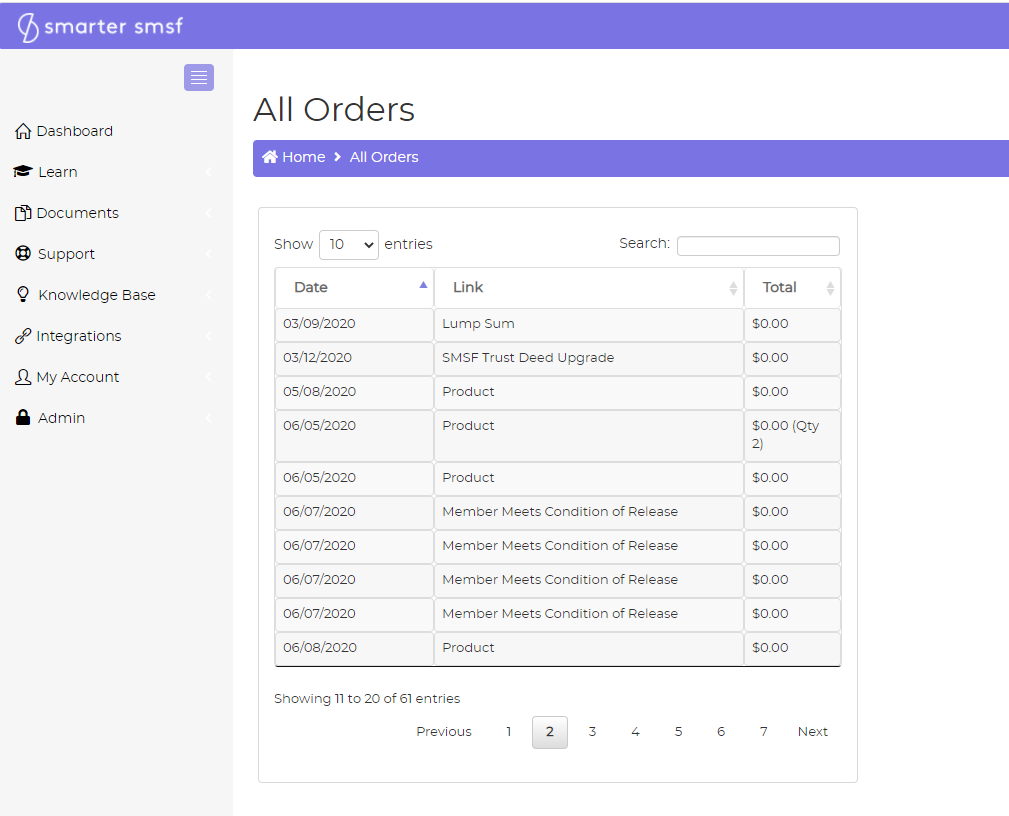The width and height of the screenshot is (1009, 816).
Task: Click the current page 2 button
Action: coord(550,732)
